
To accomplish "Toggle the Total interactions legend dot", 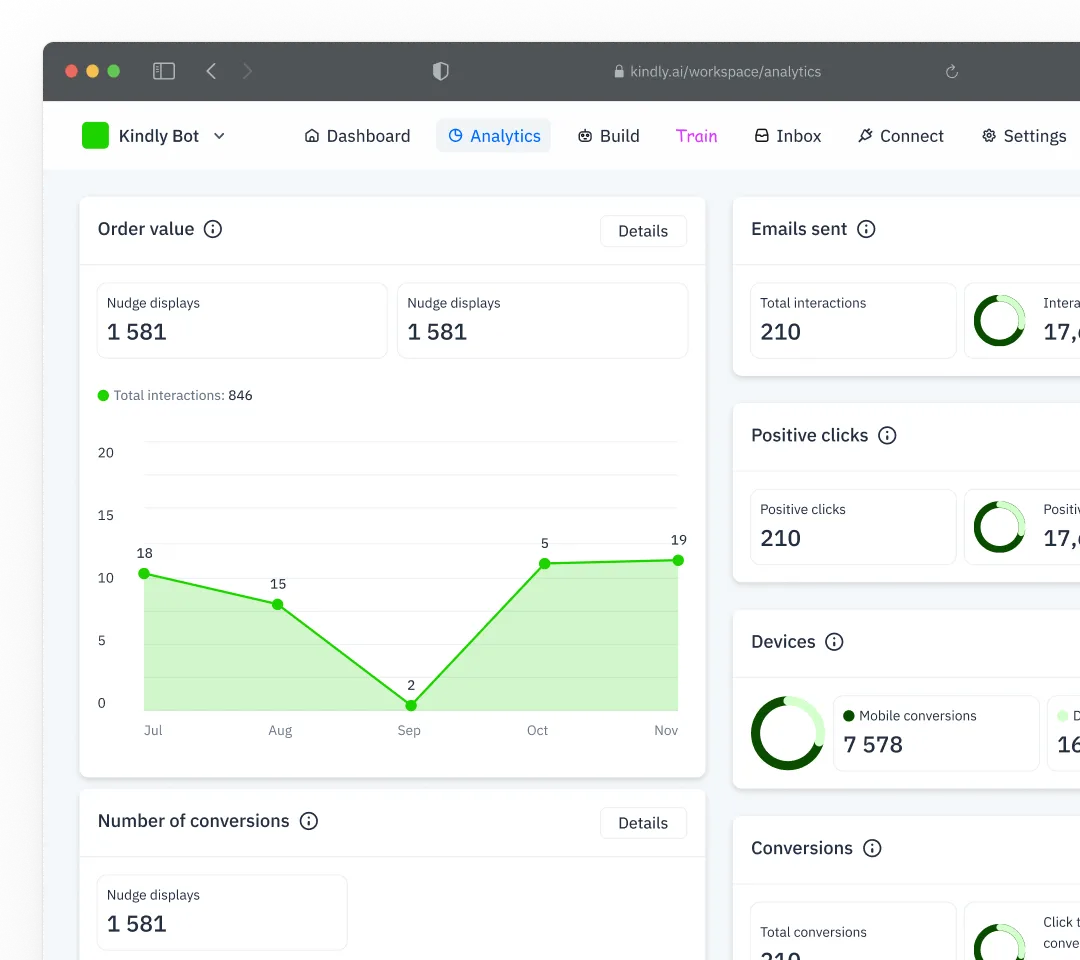I will click(x=103, y=395).
